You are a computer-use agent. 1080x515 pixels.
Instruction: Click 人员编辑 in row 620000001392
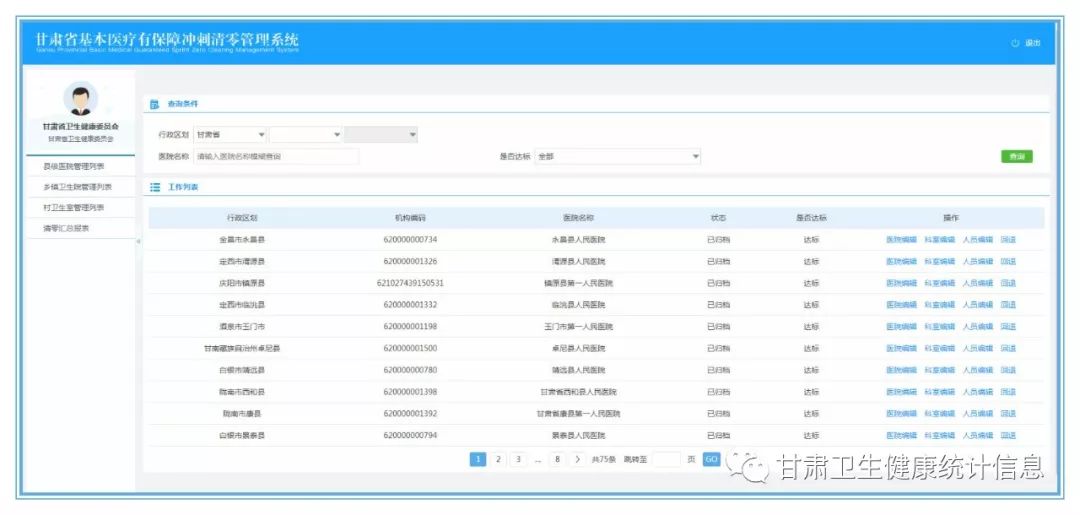point(978,414)
